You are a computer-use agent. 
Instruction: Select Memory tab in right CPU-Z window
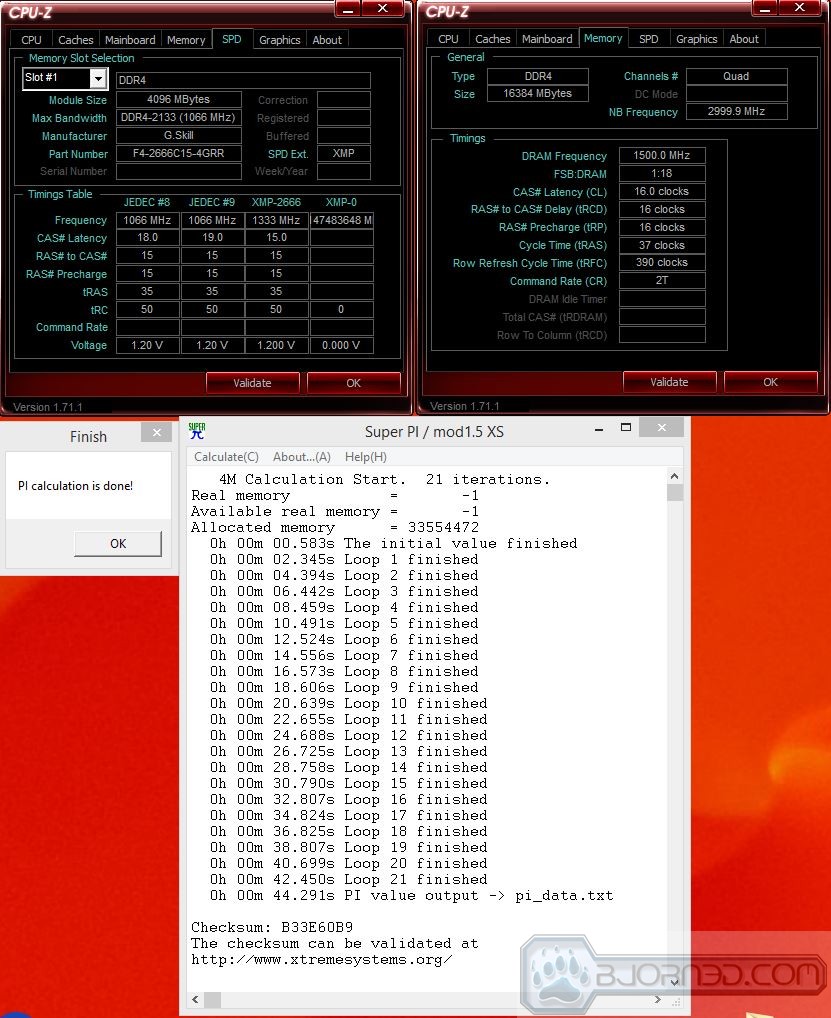(x=602, y=38)
